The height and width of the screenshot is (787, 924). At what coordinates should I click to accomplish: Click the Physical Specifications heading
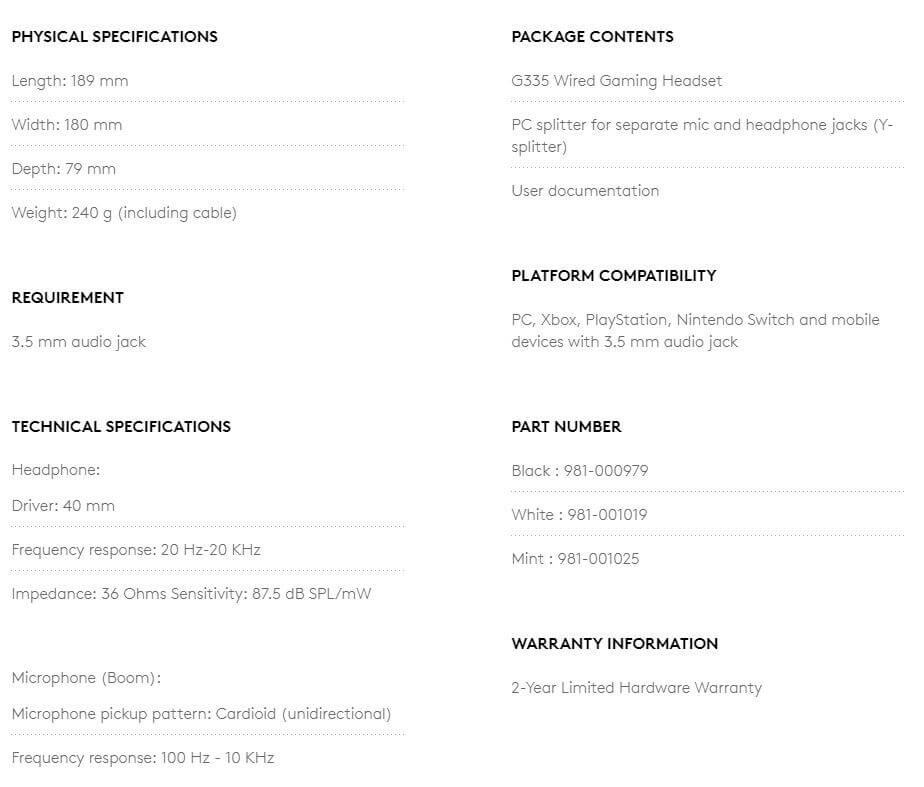coord(114,37)
